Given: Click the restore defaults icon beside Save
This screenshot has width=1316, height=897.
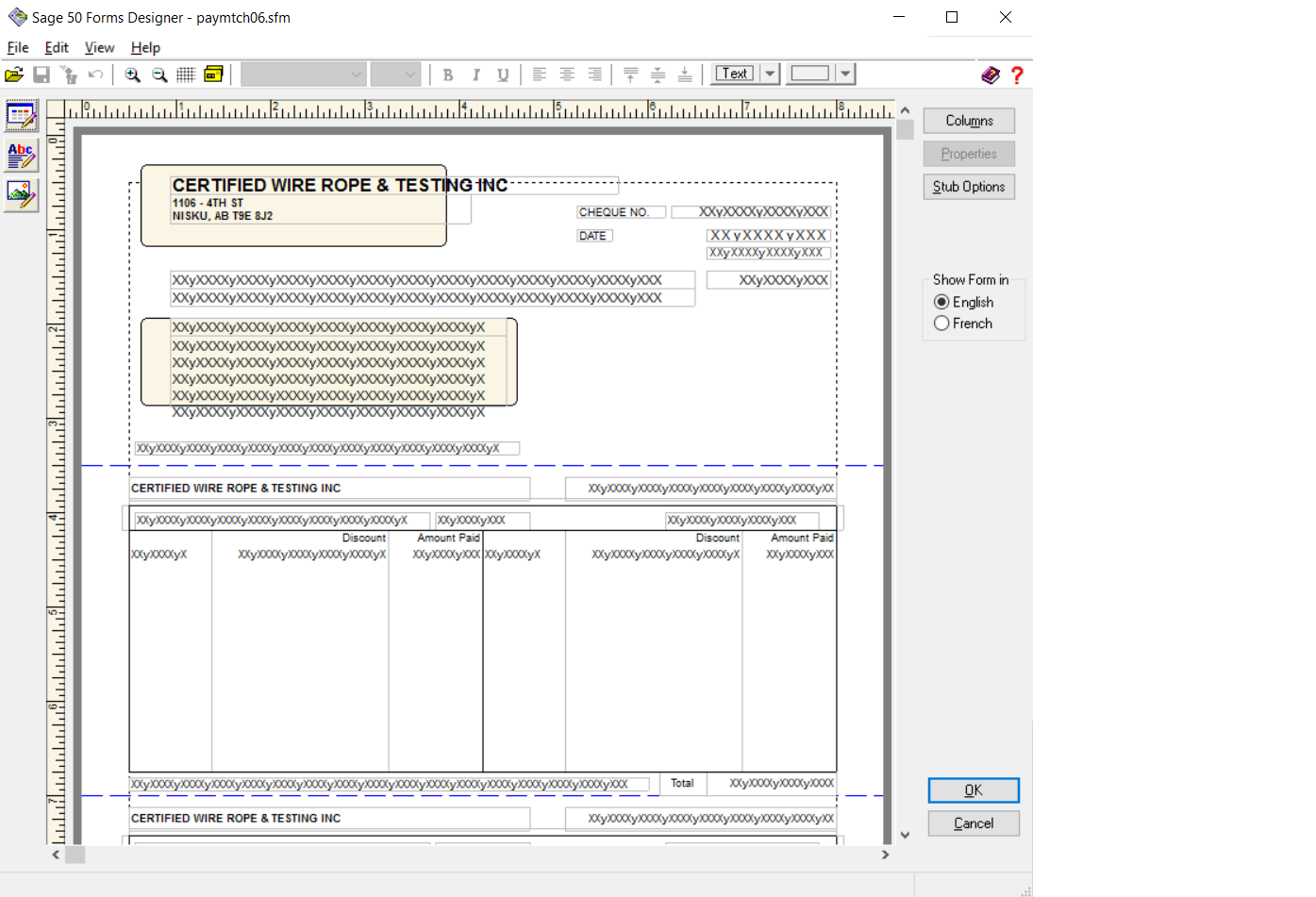Looking at the screenshot, I should coord(69,75).
